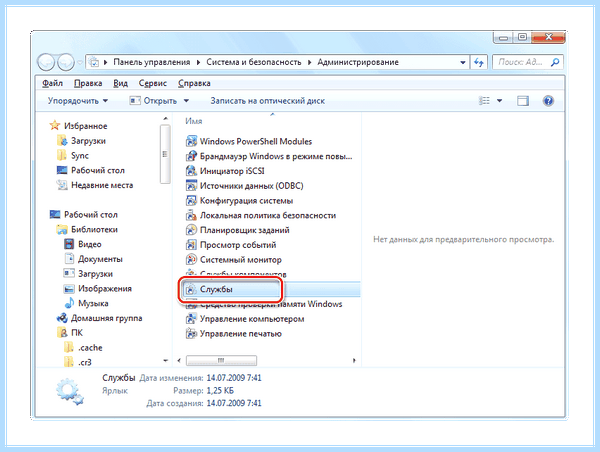
Task: Open the help question mark icon
Action: pyautogui.click(x=548, y=101)
